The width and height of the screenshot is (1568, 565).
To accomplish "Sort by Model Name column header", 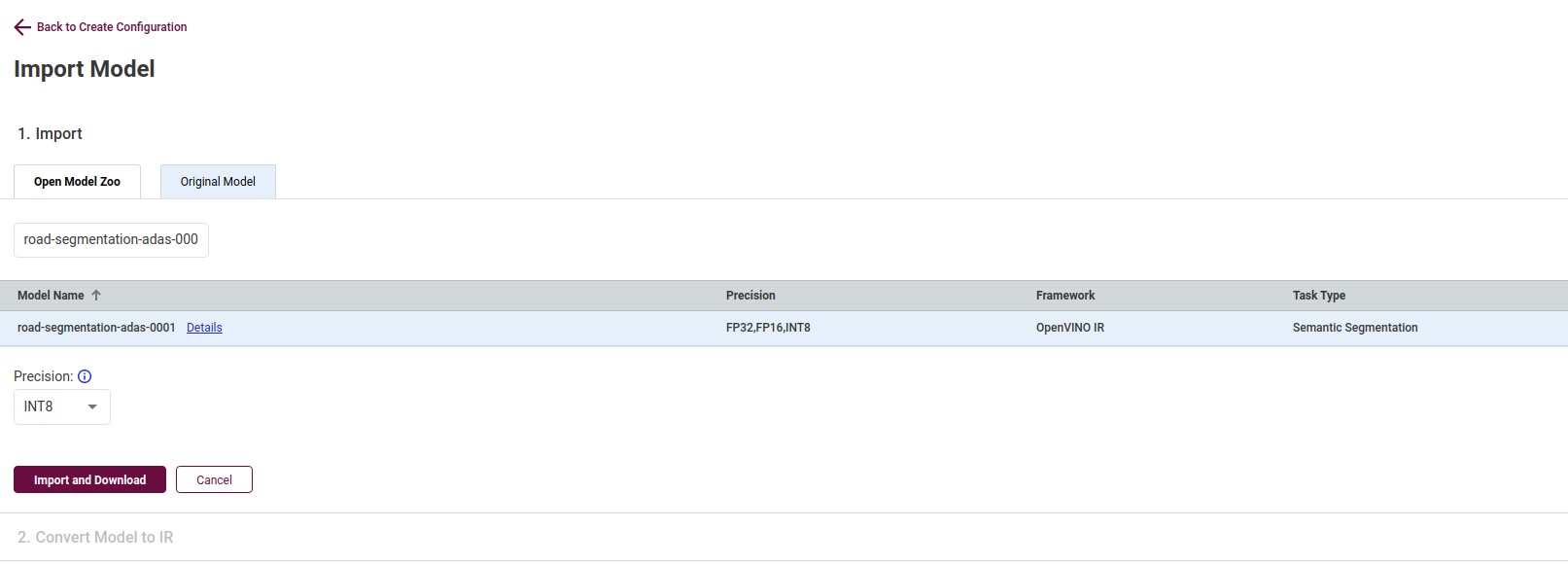I will click(x=51, y=296).
